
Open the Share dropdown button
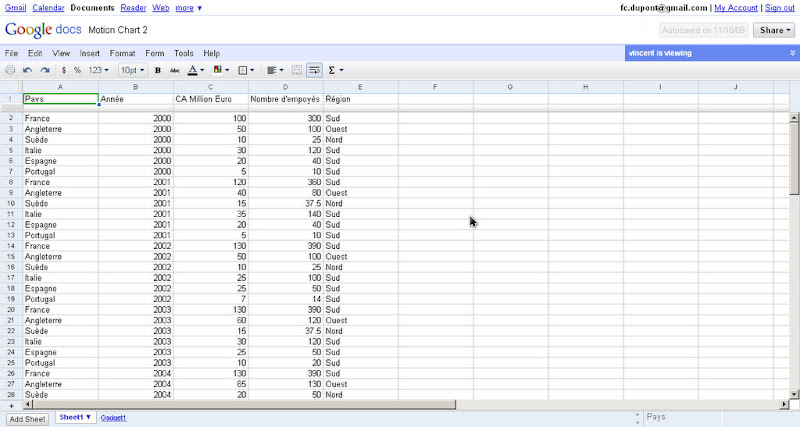coord(774,30)
